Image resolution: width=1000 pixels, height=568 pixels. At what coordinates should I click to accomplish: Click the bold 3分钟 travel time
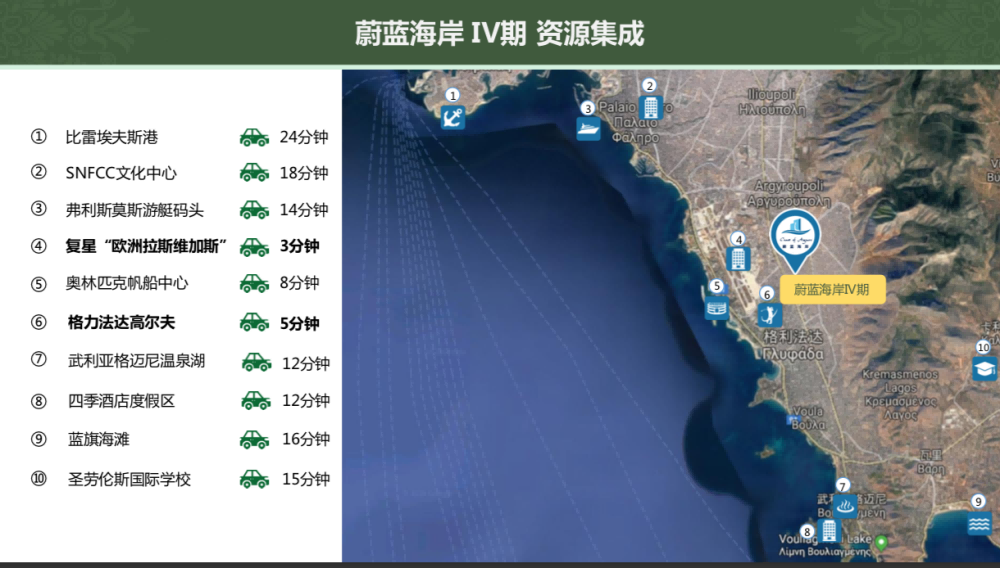pyautogui.click(x=299, y=246)
